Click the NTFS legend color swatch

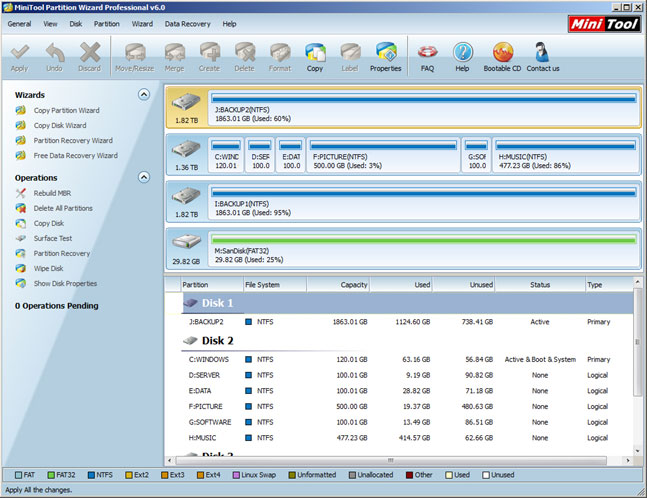pos(91,475)
